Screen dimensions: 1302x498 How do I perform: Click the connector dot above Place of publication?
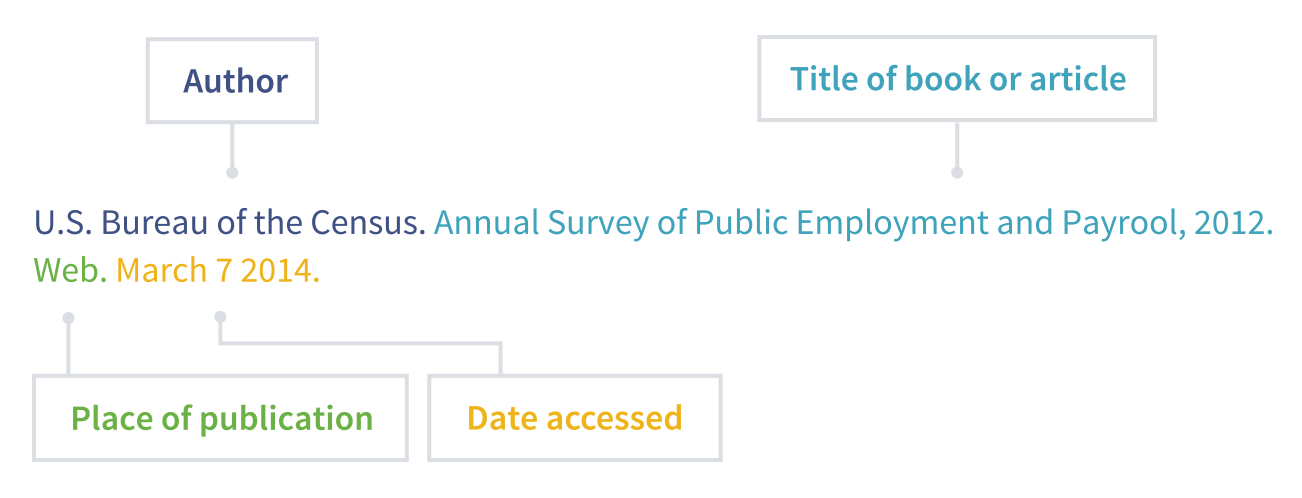68,318
